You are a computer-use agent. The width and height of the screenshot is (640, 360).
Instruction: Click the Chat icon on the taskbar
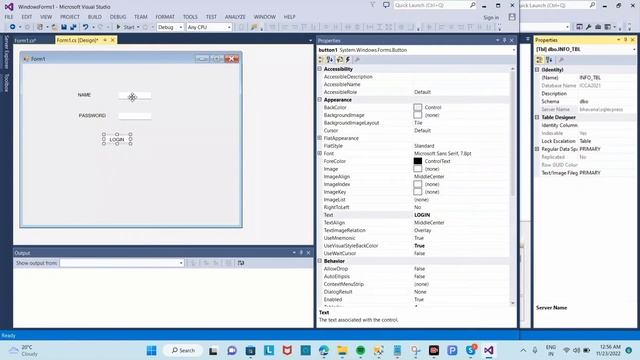click(232, 350)
